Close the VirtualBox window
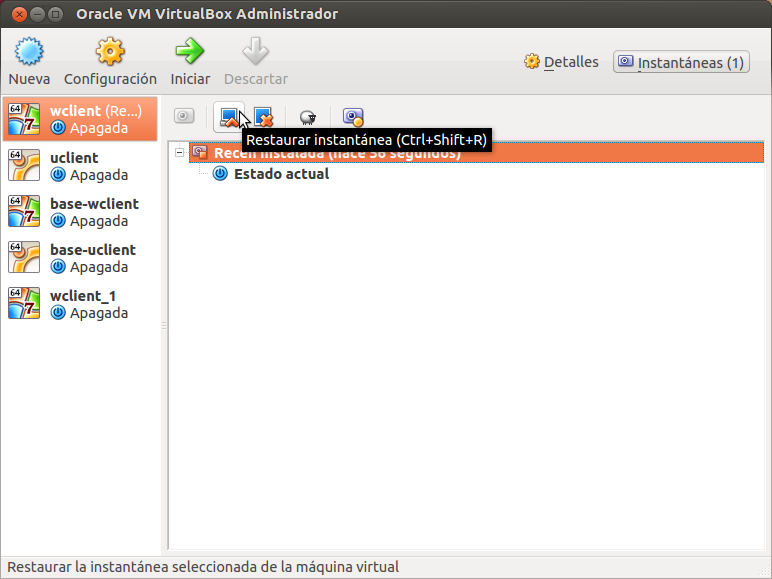Screen dimensions: 772x579 (x=19, y=14)
